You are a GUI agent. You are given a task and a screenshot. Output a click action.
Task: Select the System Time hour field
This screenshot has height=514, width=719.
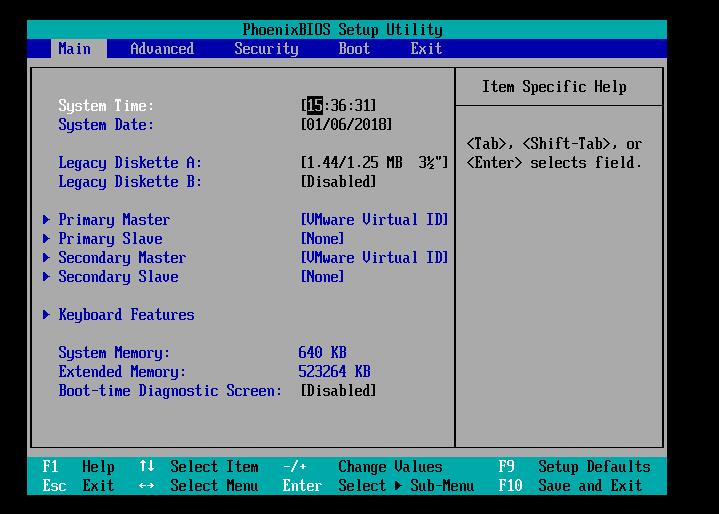pos(315,105)
